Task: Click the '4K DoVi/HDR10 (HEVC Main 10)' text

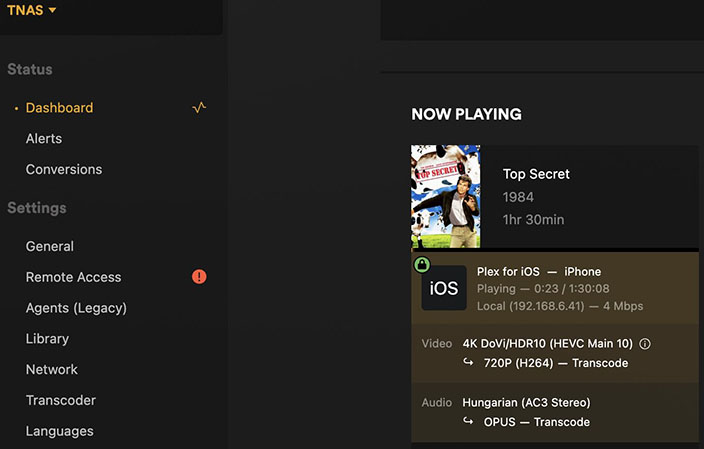Action: click(x=547, y=343)
